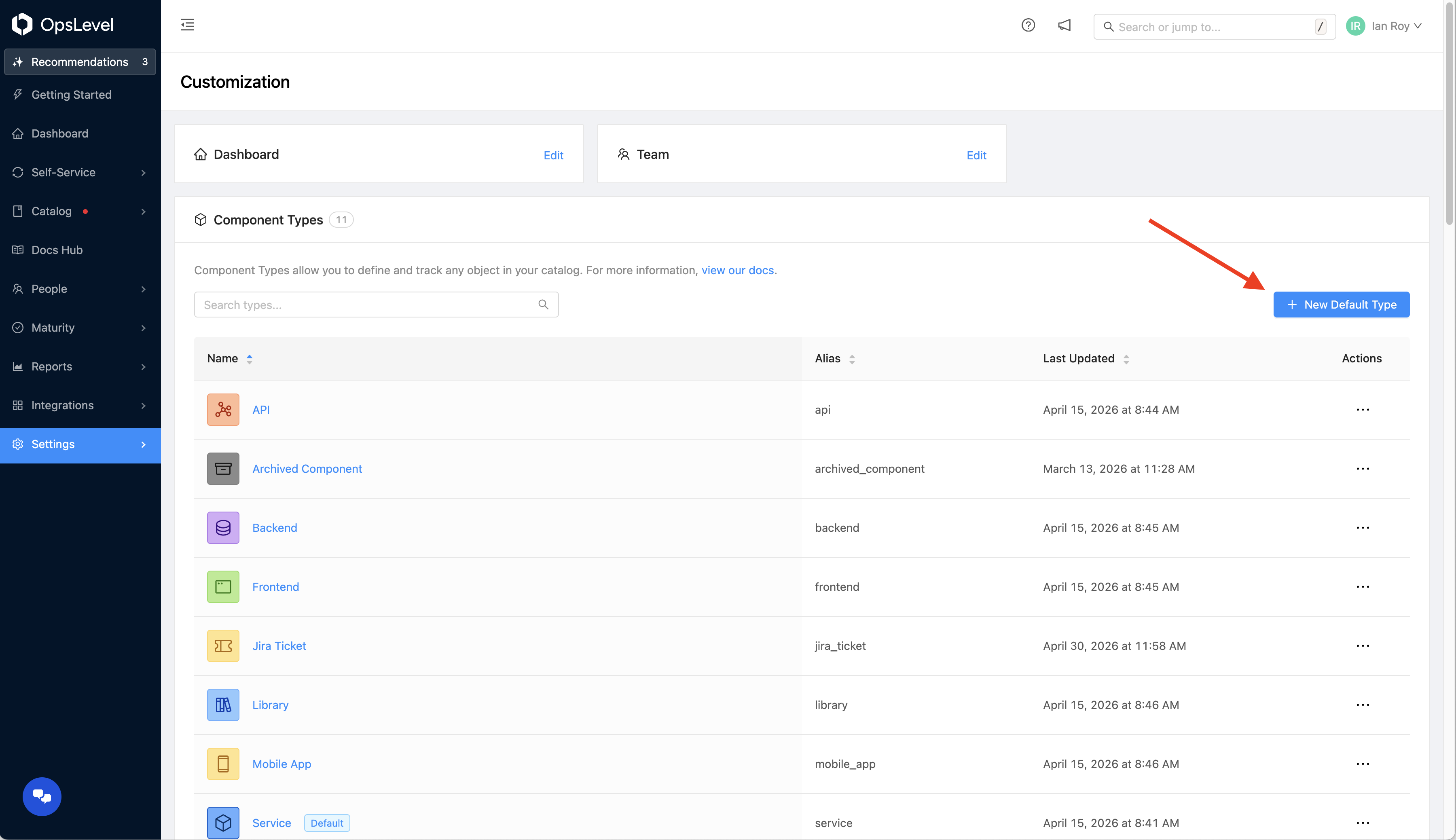
Task: Open the Service type link
Action: [x=272, y=823]
